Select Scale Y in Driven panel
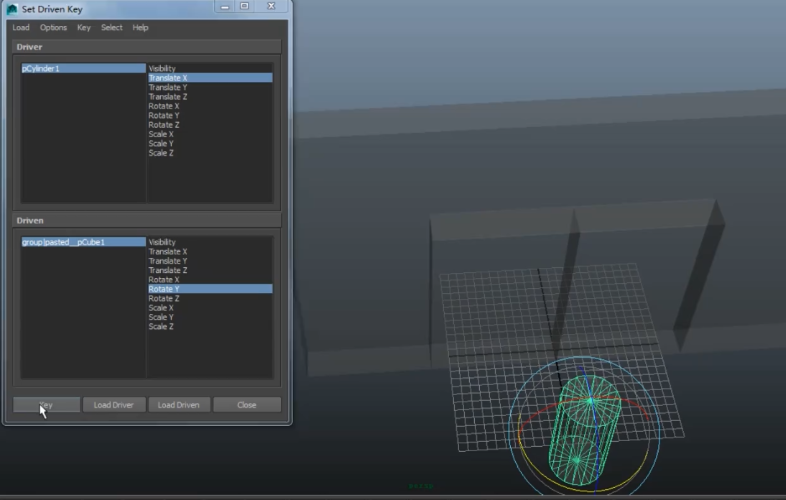This screenshot has width=786, height=500. [210, 317]
